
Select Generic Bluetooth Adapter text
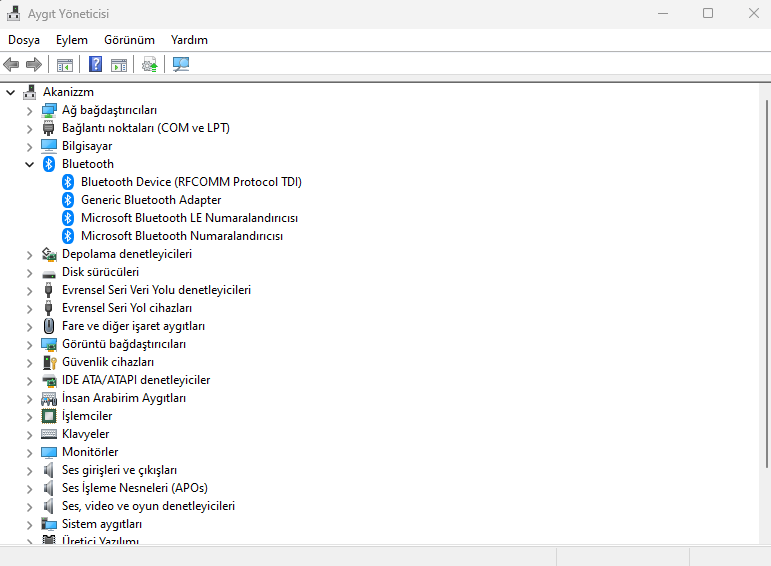pyautogui.click(x=151, y=200)
